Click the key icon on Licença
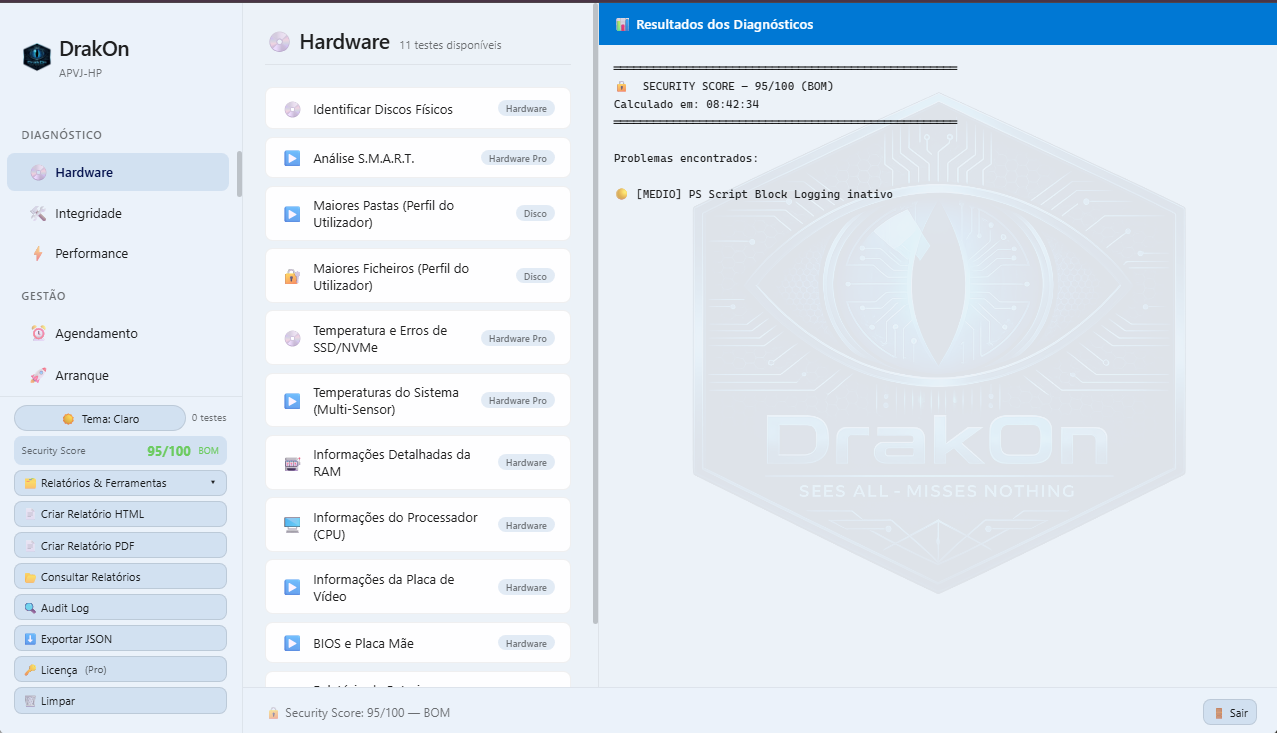 point(30,670)
